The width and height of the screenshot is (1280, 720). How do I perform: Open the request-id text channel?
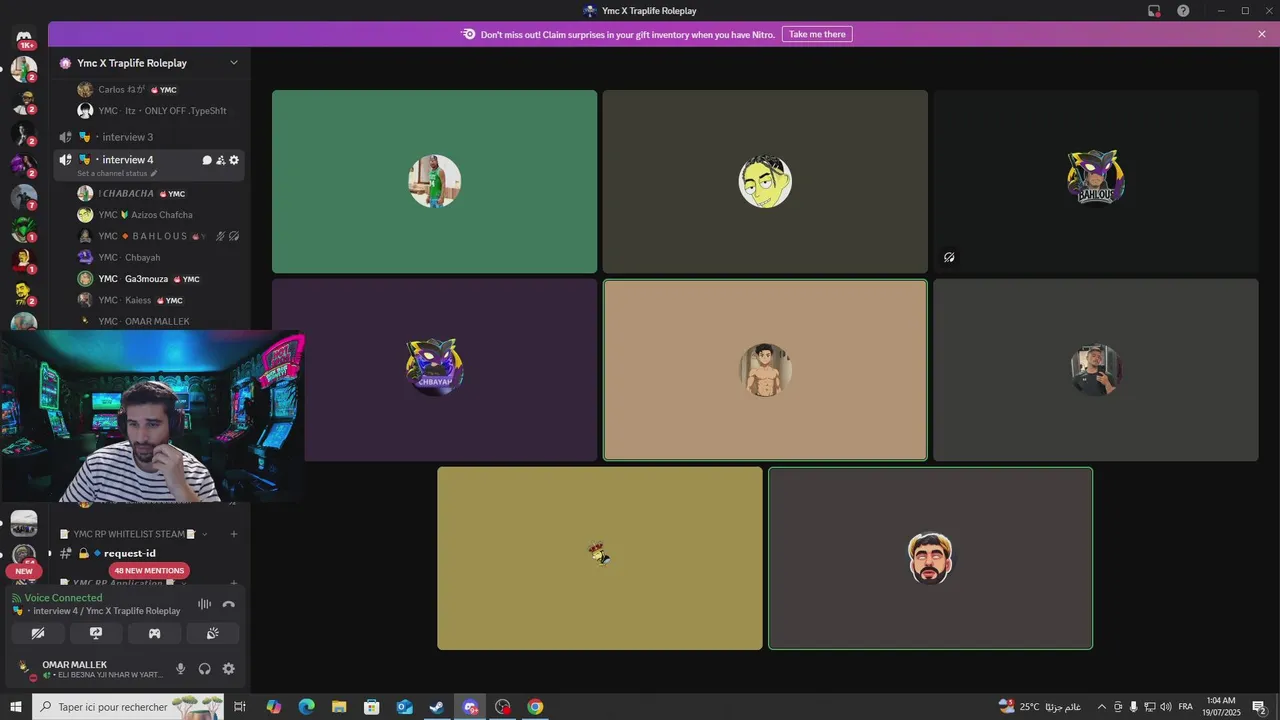(x=148, y=553)
